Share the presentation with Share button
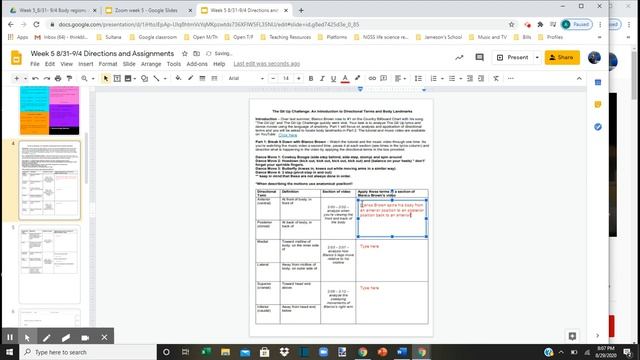640x360 pixels. pyautogui.click(x=562, y=58)
